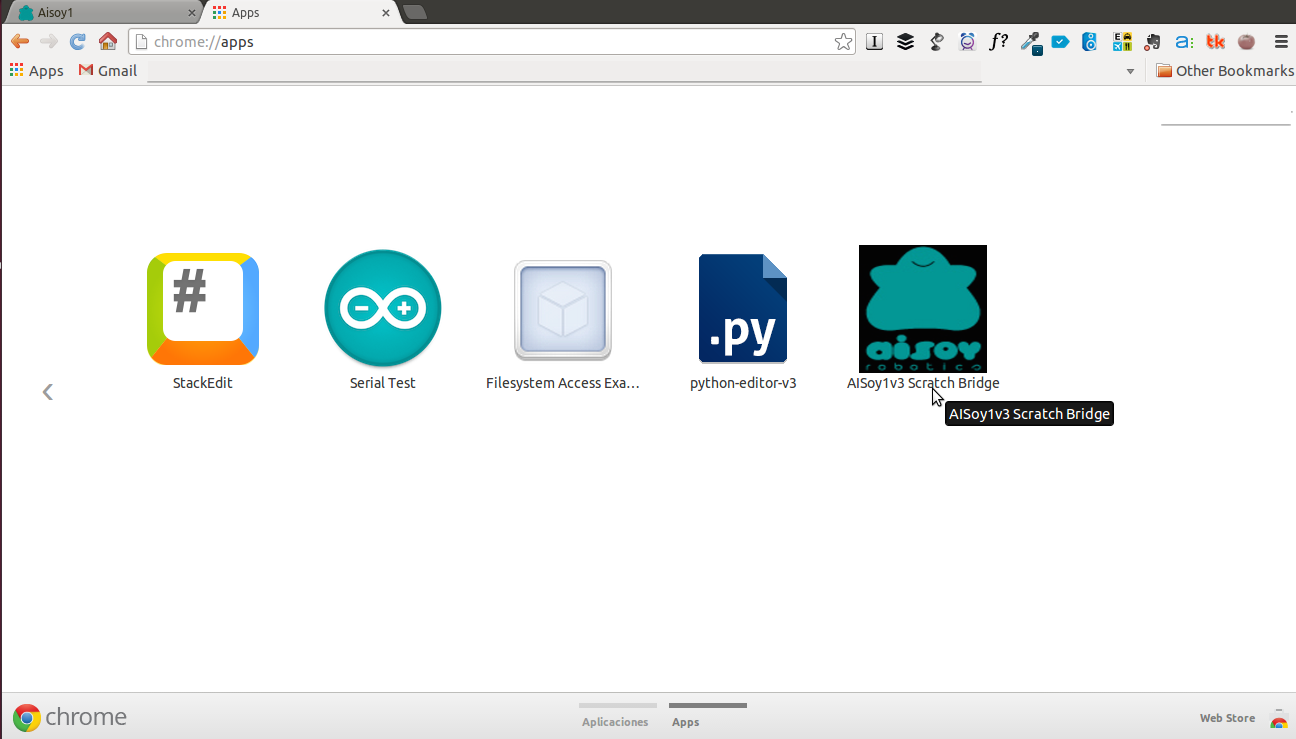Select the Apps browser tab
Image resolution: width=1296 pixels, height=739 pixels.
pos(300,12)
